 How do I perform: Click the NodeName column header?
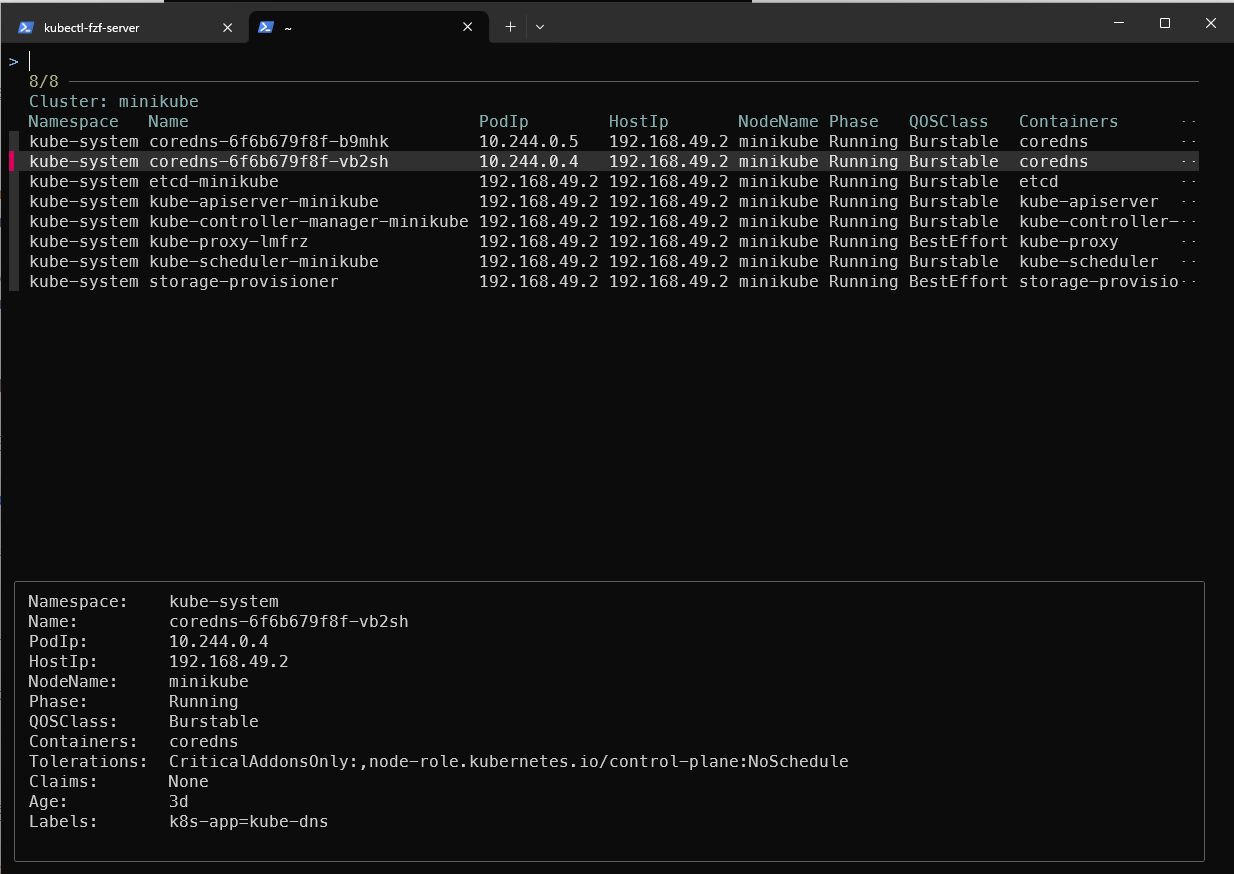[x=778, y=121]
